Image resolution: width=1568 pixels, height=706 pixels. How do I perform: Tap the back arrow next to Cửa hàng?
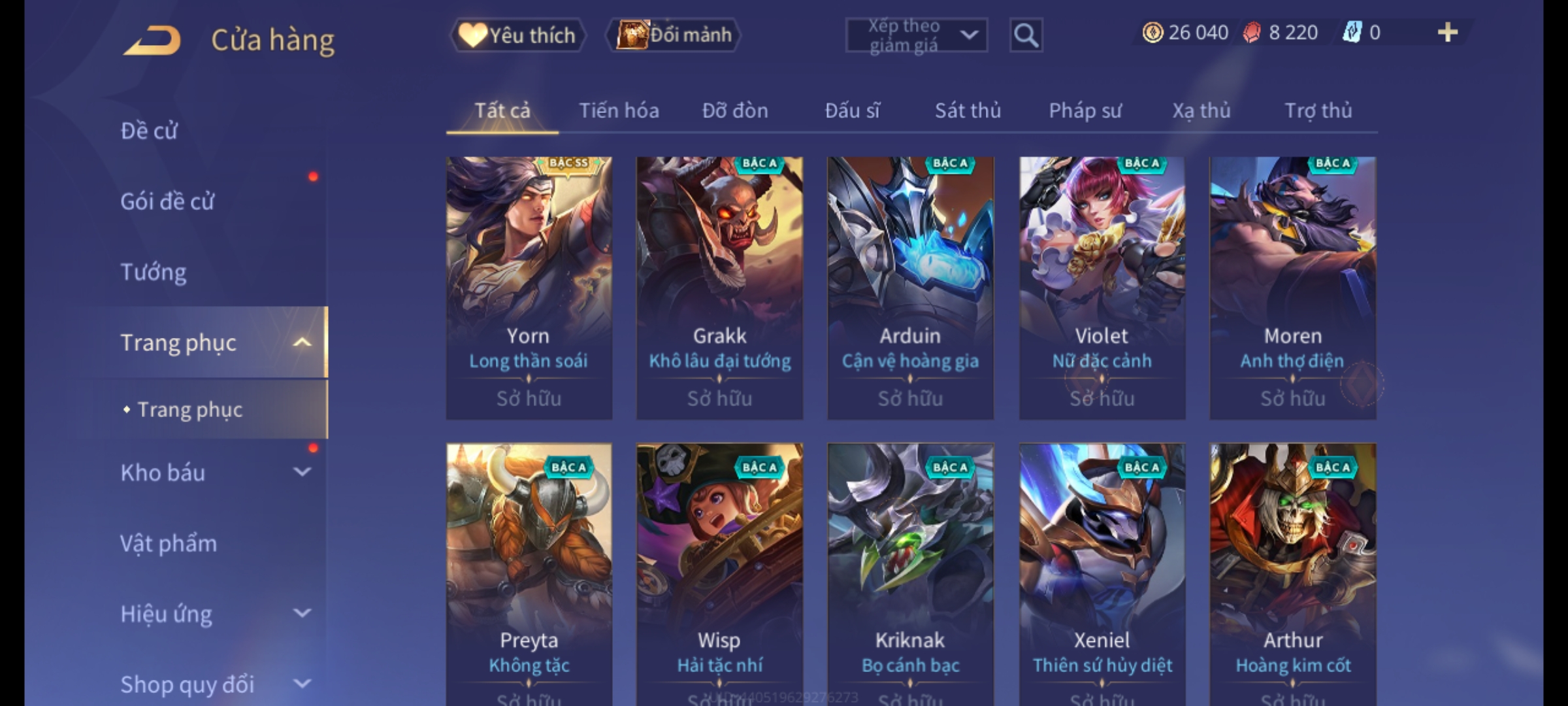(152, 40)
